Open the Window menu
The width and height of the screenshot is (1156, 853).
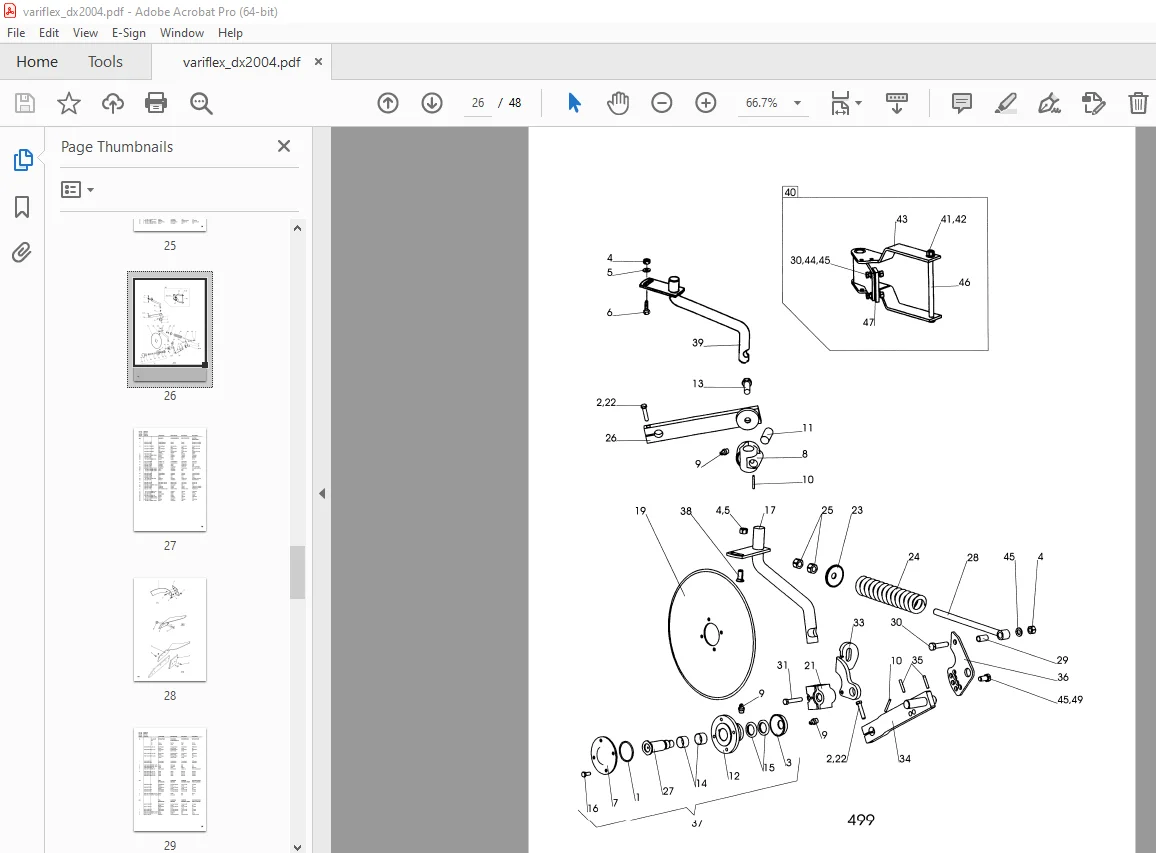(181, 32)
